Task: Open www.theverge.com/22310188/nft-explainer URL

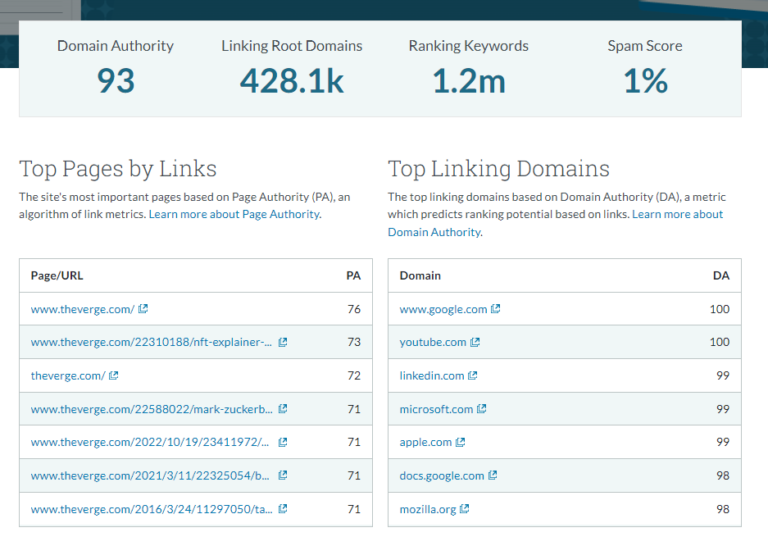Action: [x=151, y=342]
